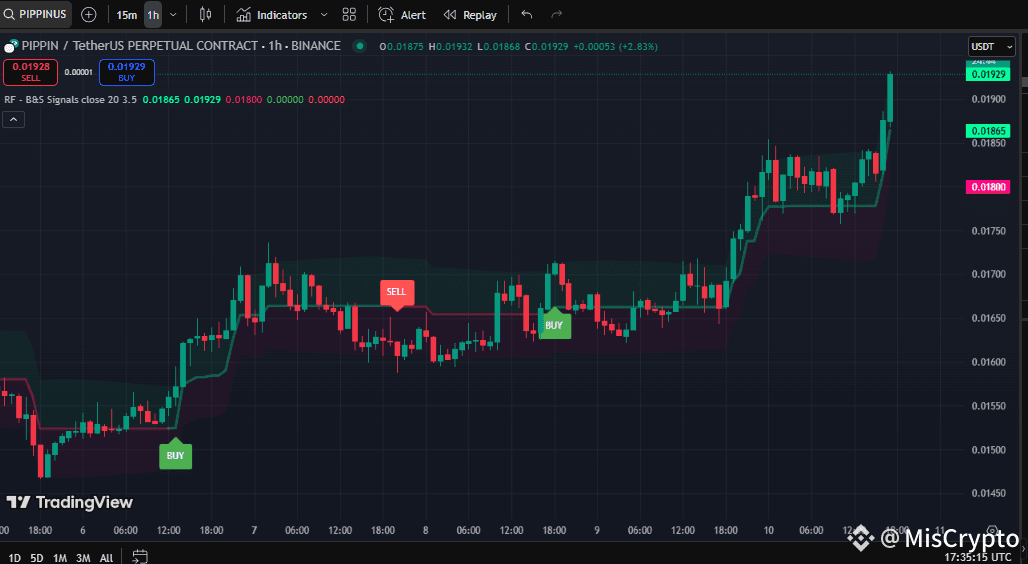
Task: Open the Indicators panel
Action: click(x=271, y=14)
